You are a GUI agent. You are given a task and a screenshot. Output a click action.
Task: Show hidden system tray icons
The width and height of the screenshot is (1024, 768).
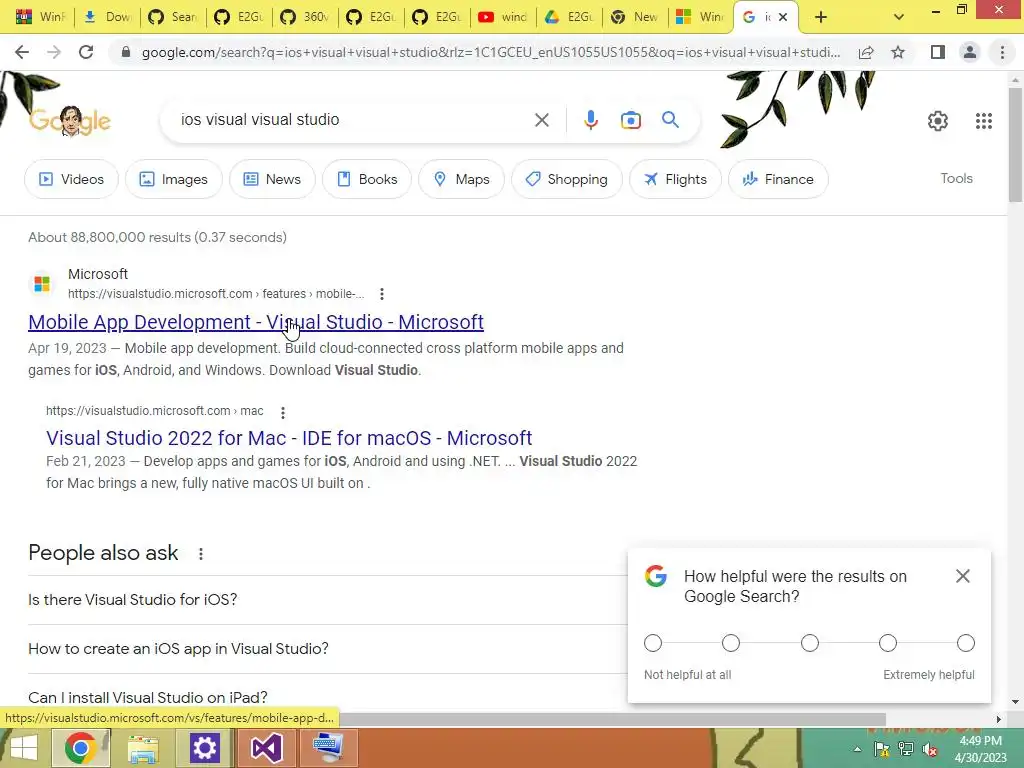(857, 750)
